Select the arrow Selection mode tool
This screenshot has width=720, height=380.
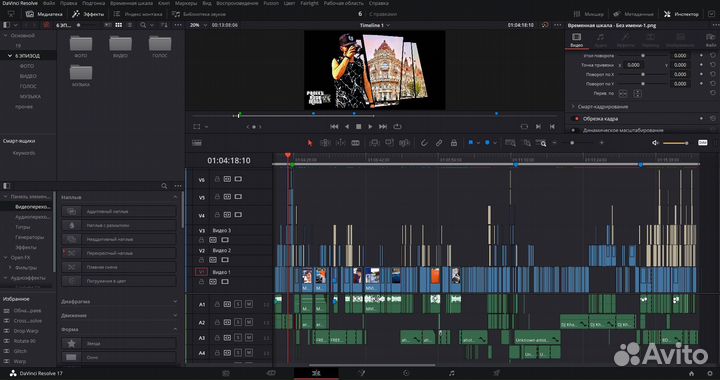[310, 143]
